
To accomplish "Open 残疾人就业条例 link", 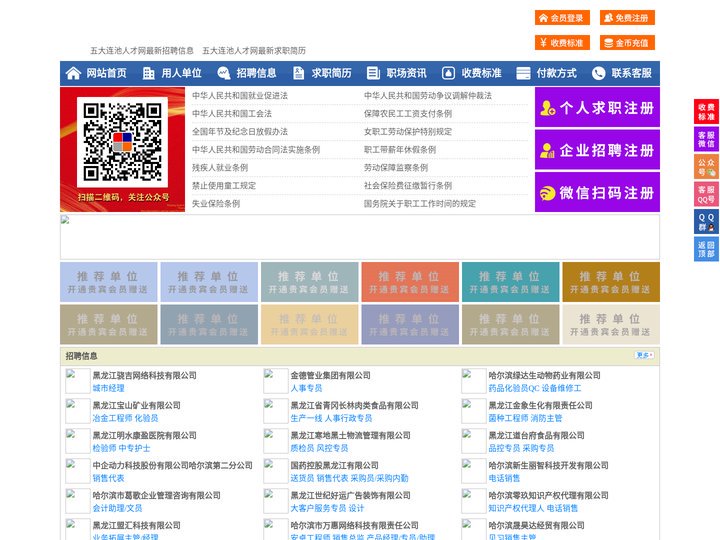I will pos(220,168).
